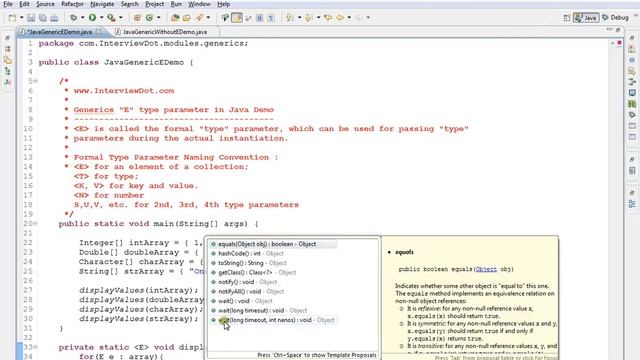
Task: Click the Print toolbar icon
Action: point(54,18)
